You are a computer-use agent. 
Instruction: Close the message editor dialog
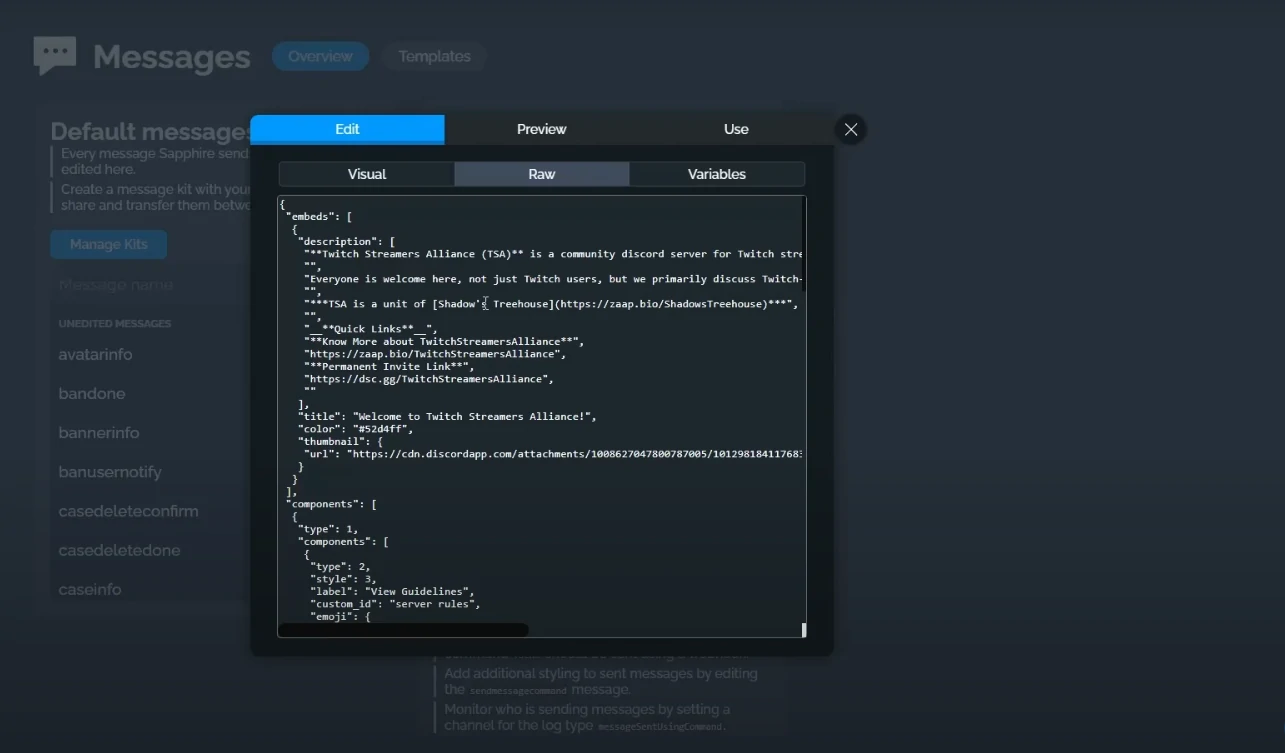pos(851,129)
